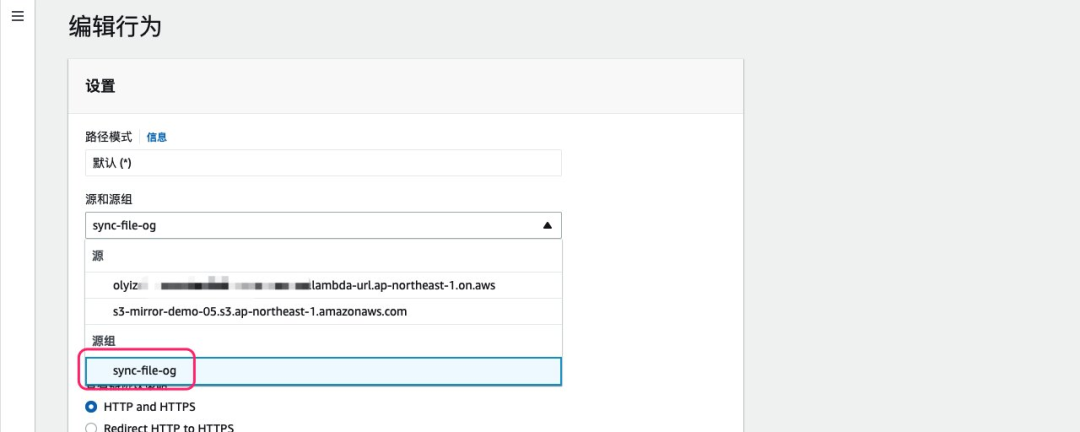Screen dimensions: 1080x432
Task: Click the HTTP and HTTPS label text
Action: coord(150,407)
